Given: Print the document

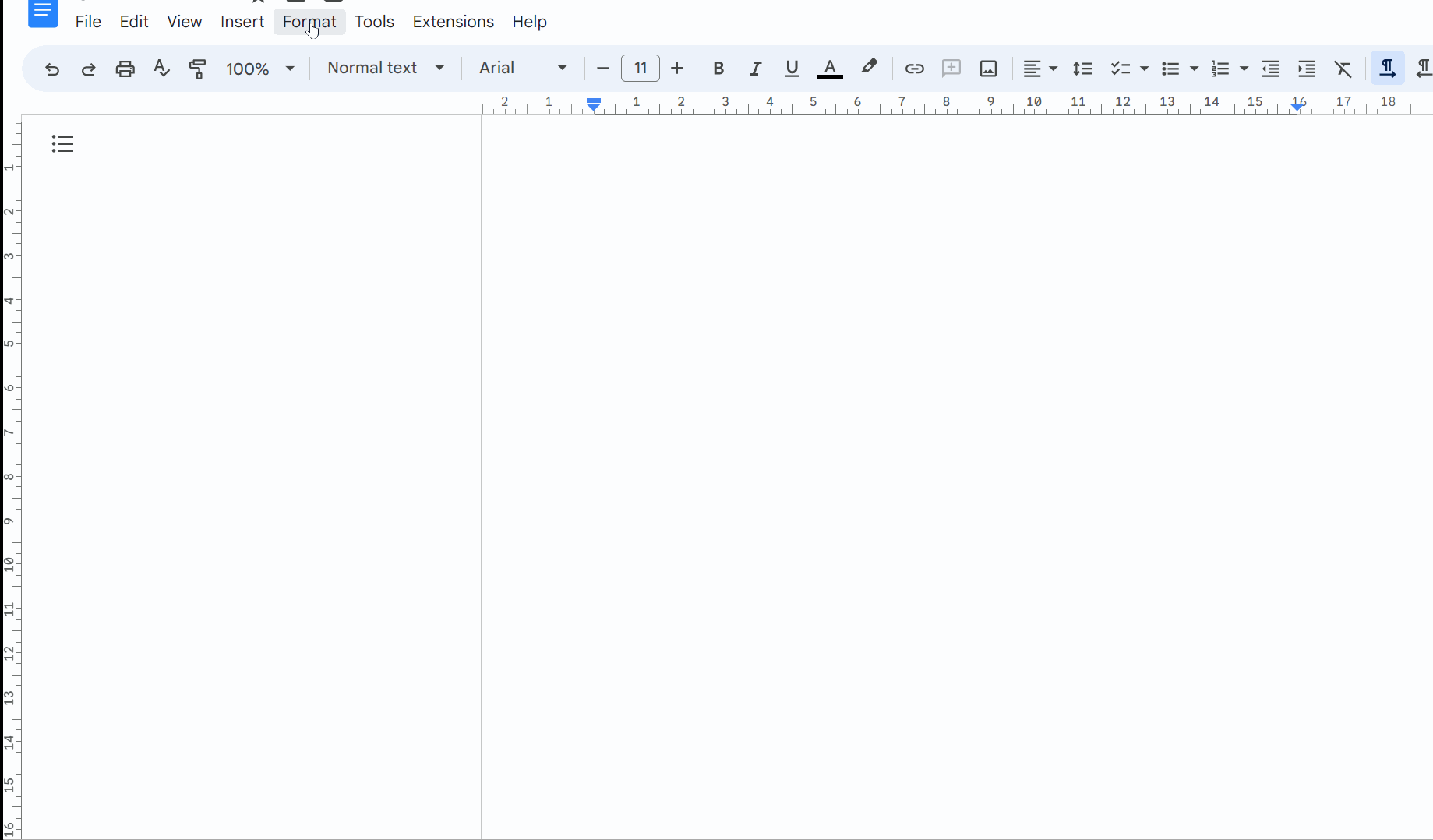Looking at the screenshot, I should (125, 69).
